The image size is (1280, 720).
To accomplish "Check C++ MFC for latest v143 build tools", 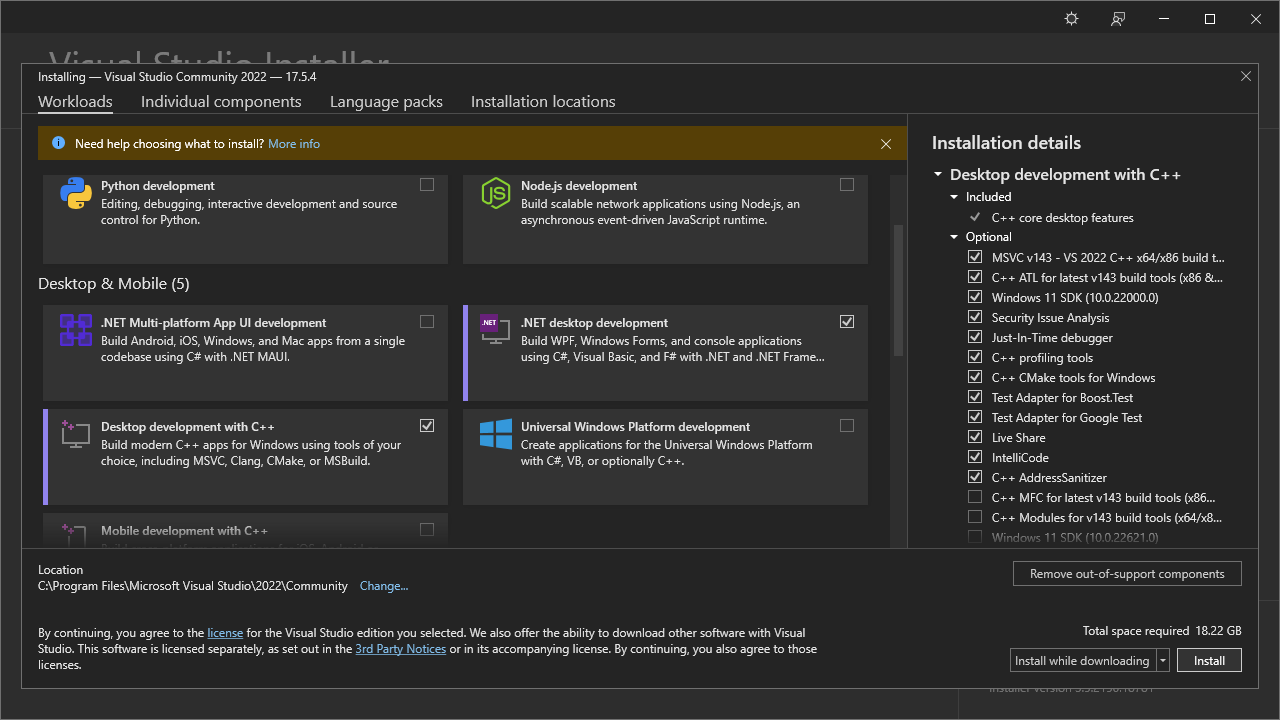I will pos(975,498).
